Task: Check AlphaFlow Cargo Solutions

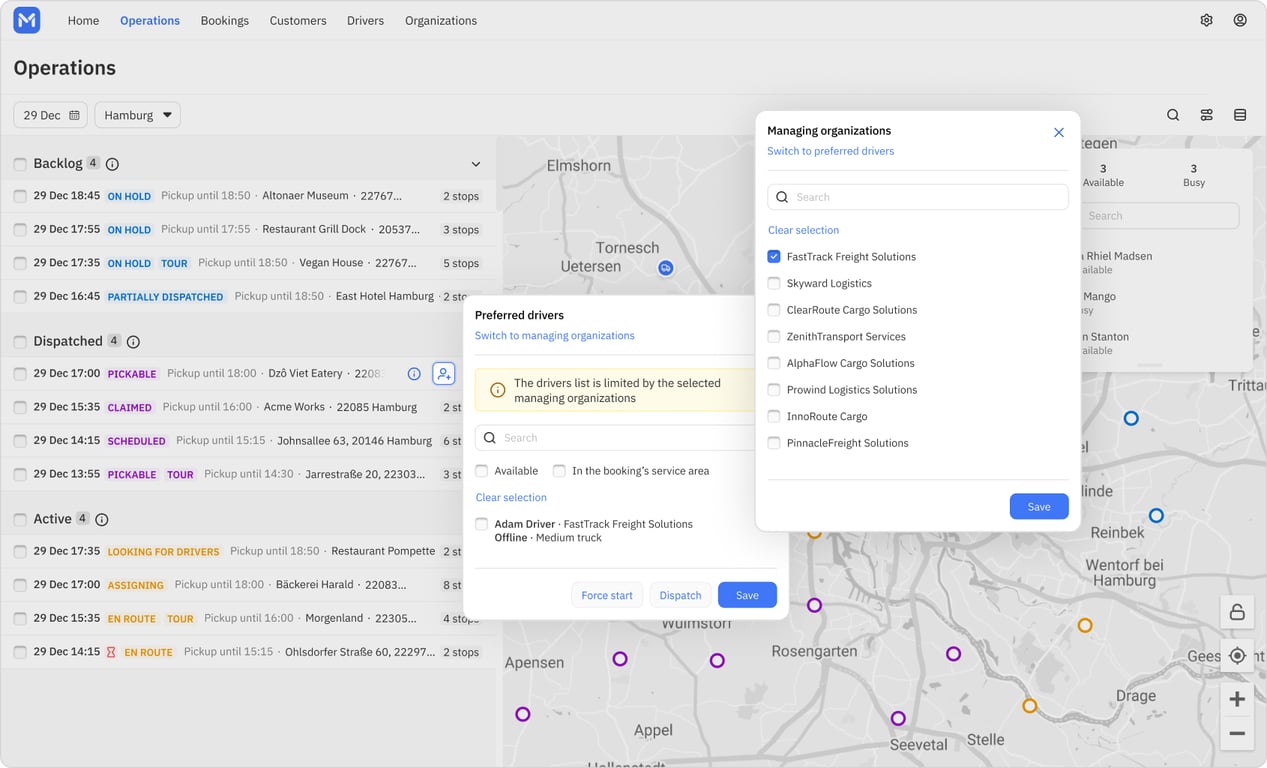Action: tap(774, 363)
